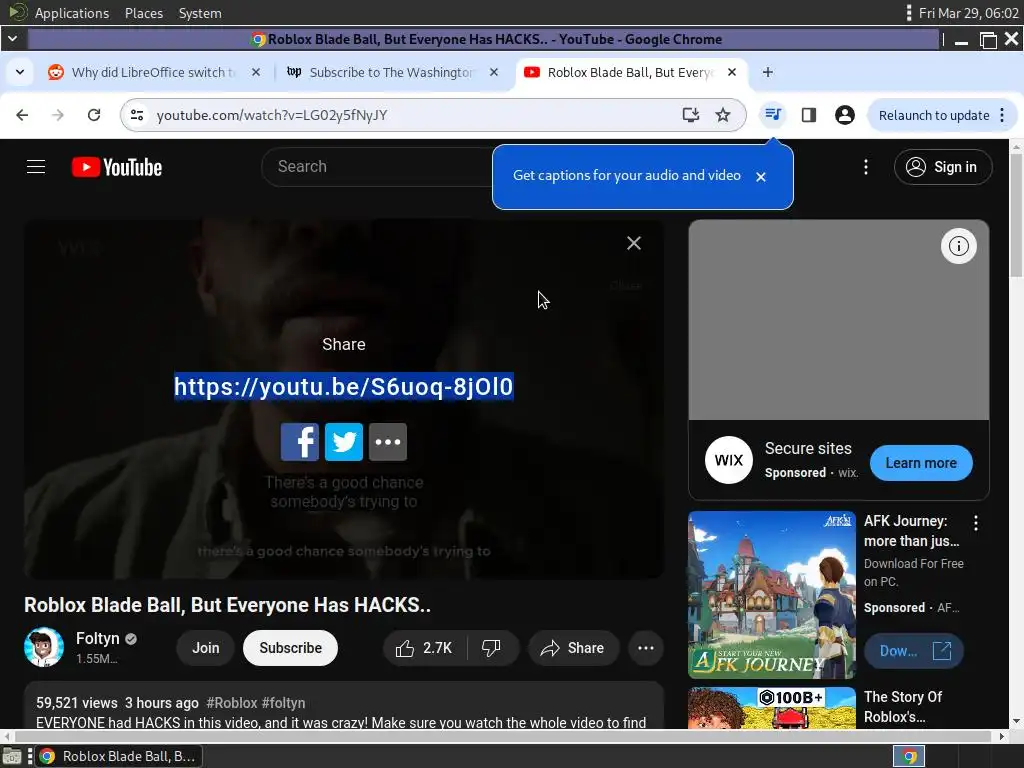This screenshot has width=1024, height=768.
Task: Select the youtu.be share link text
Action: coord(344,387)
